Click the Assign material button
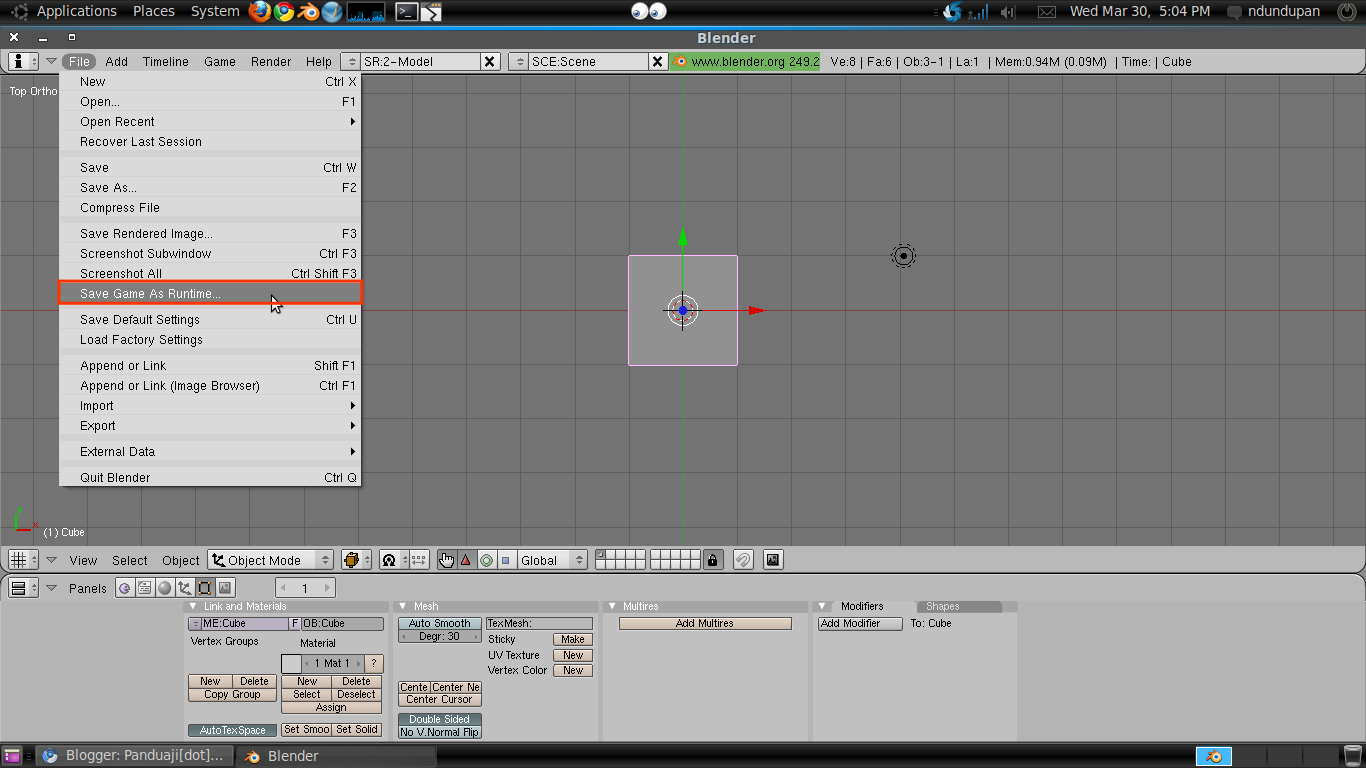 click(331, 707)
